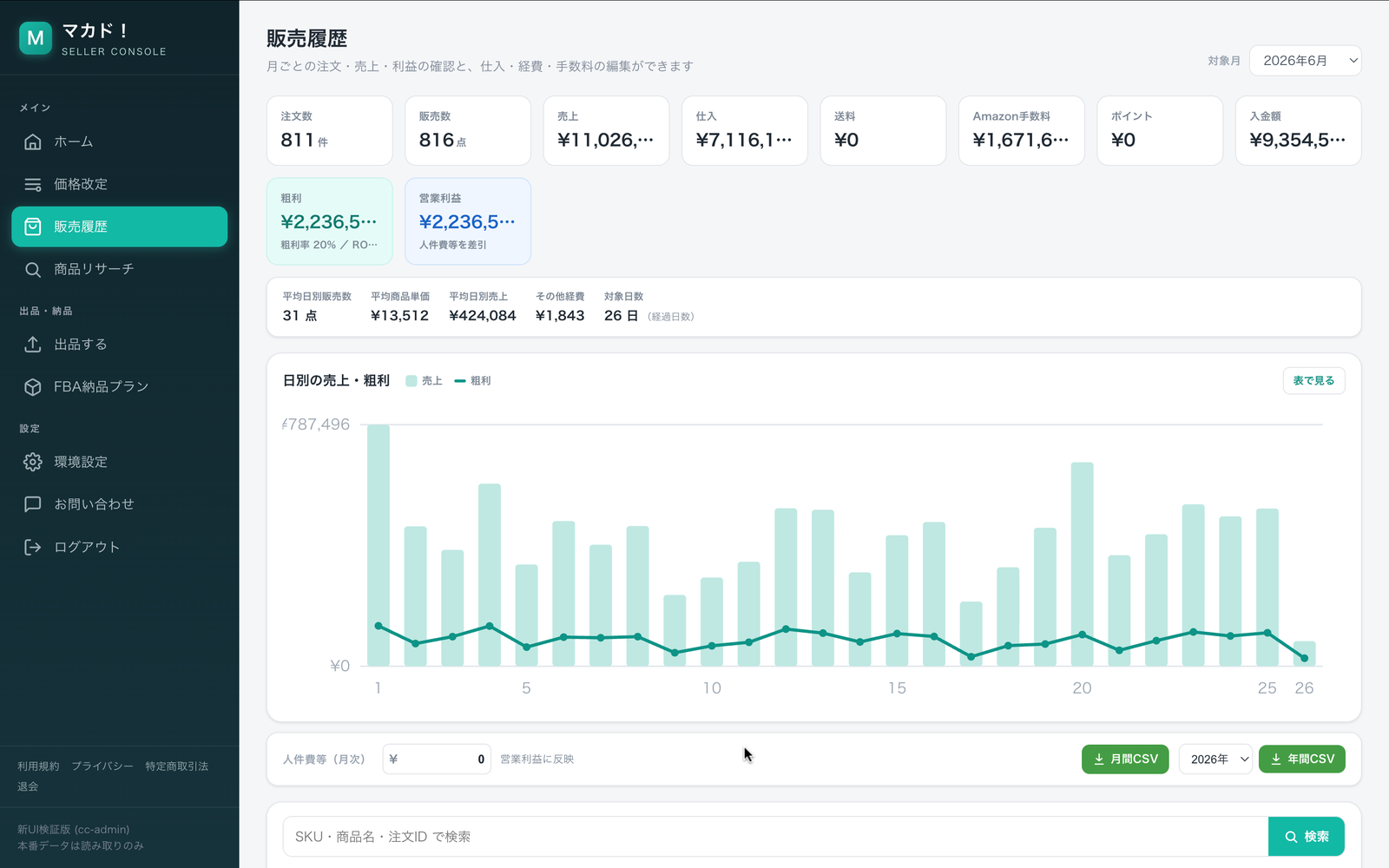The image size is (1389, 868).
Task: Click the 人件費等 yen input field
Action: pyautogui.click(x=437, y=759)
